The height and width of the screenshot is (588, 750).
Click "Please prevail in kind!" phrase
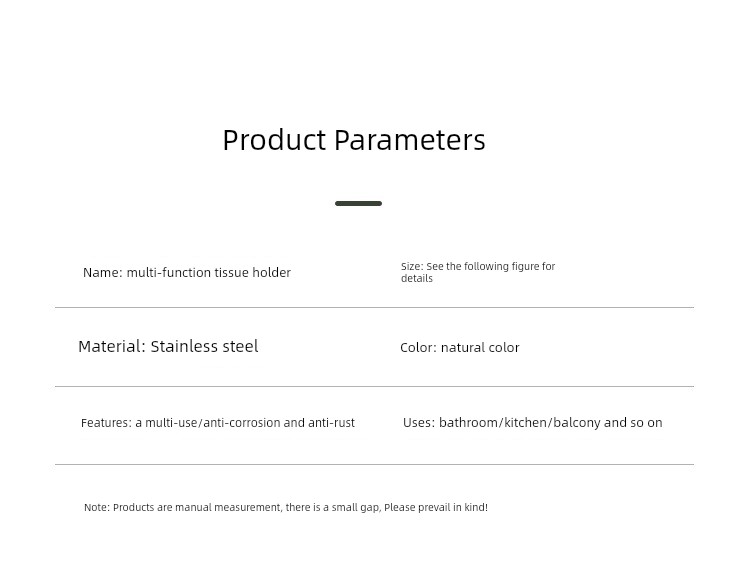436,508
